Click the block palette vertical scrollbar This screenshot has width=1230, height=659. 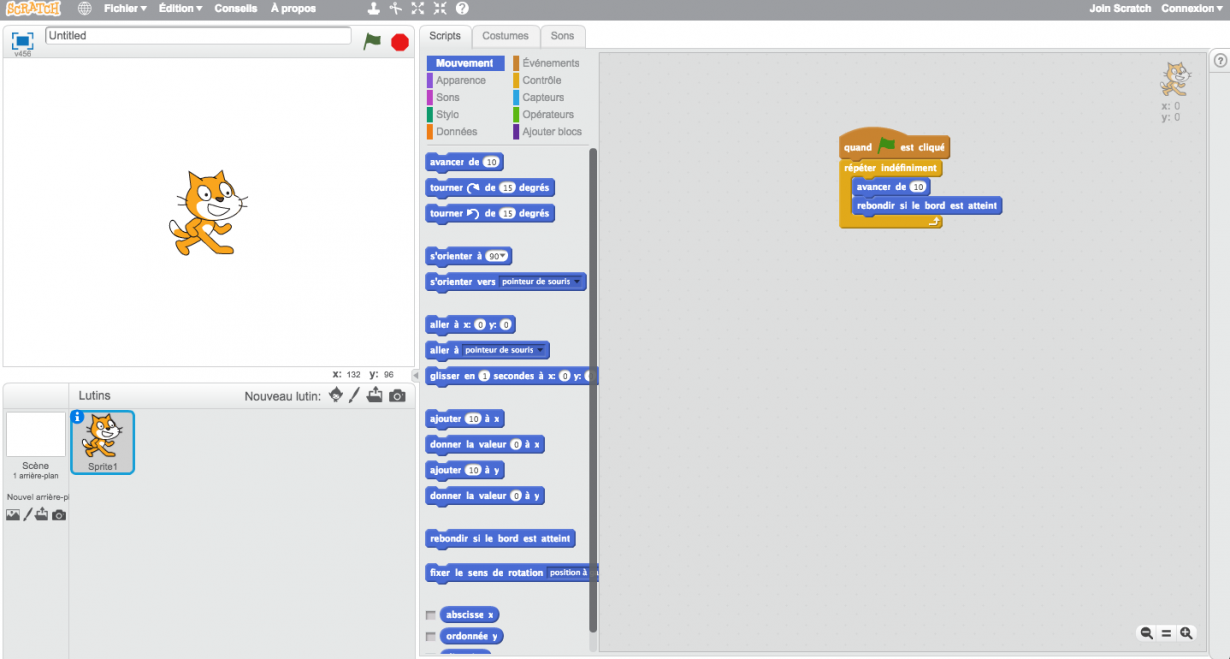coord(593,390)
